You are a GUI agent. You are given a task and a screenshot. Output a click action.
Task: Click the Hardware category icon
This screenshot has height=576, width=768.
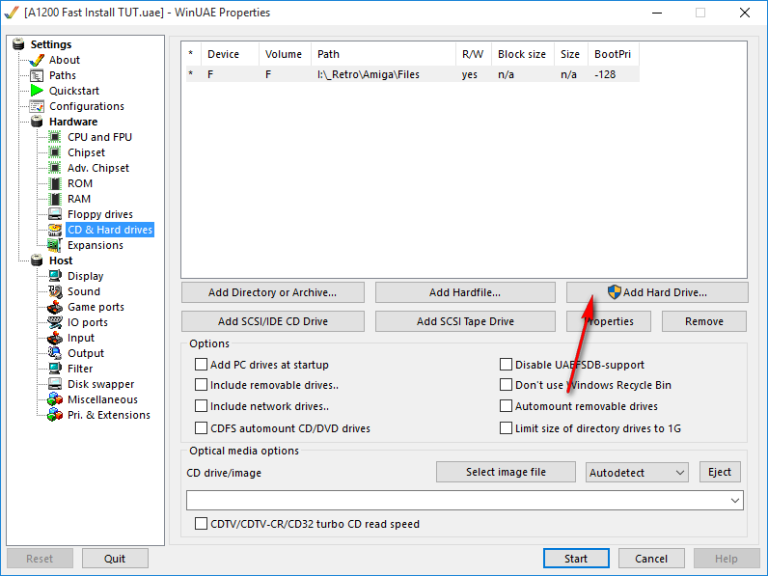click(37, 121)
